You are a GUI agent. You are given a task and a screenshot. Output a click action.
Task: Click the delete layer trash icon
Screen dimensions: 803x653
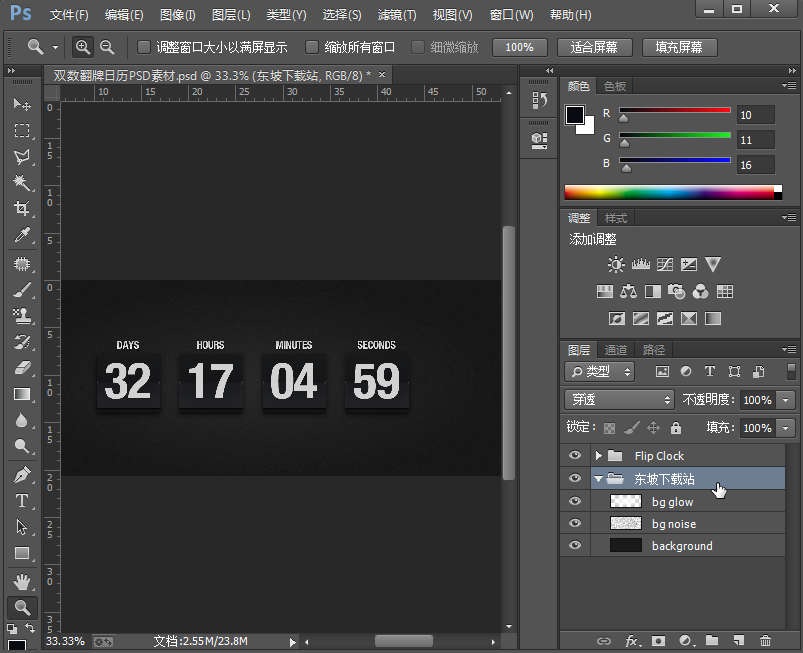766,640
